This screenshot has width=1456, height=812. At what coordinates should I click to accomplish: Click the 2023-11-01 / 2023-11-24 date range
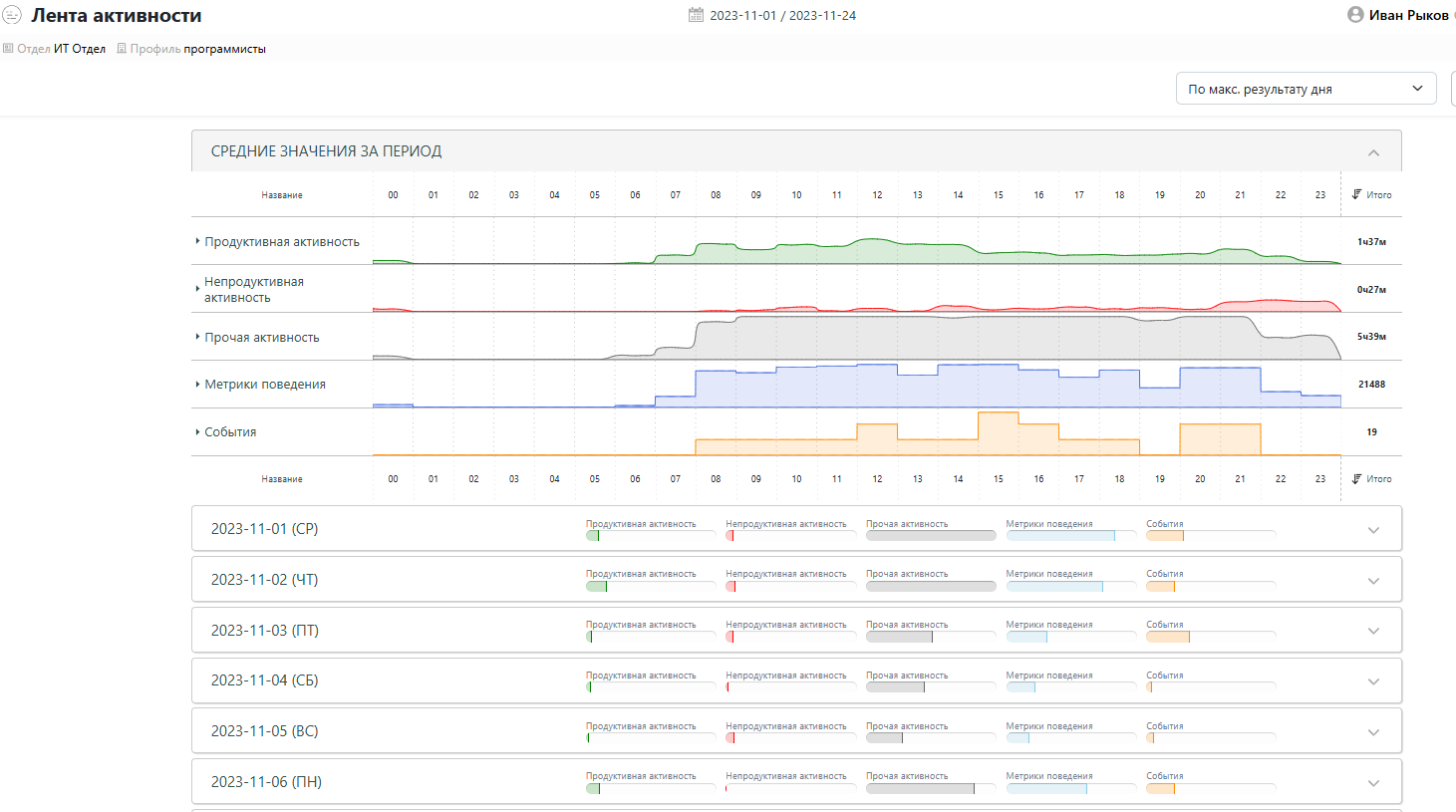point(782,15)
